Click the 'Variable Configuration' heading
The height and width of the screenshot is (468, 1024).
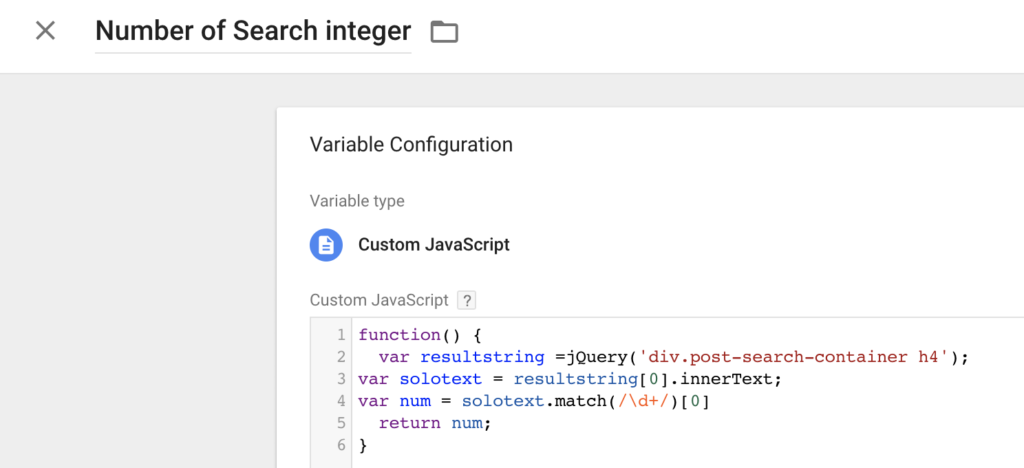point(411,144)
